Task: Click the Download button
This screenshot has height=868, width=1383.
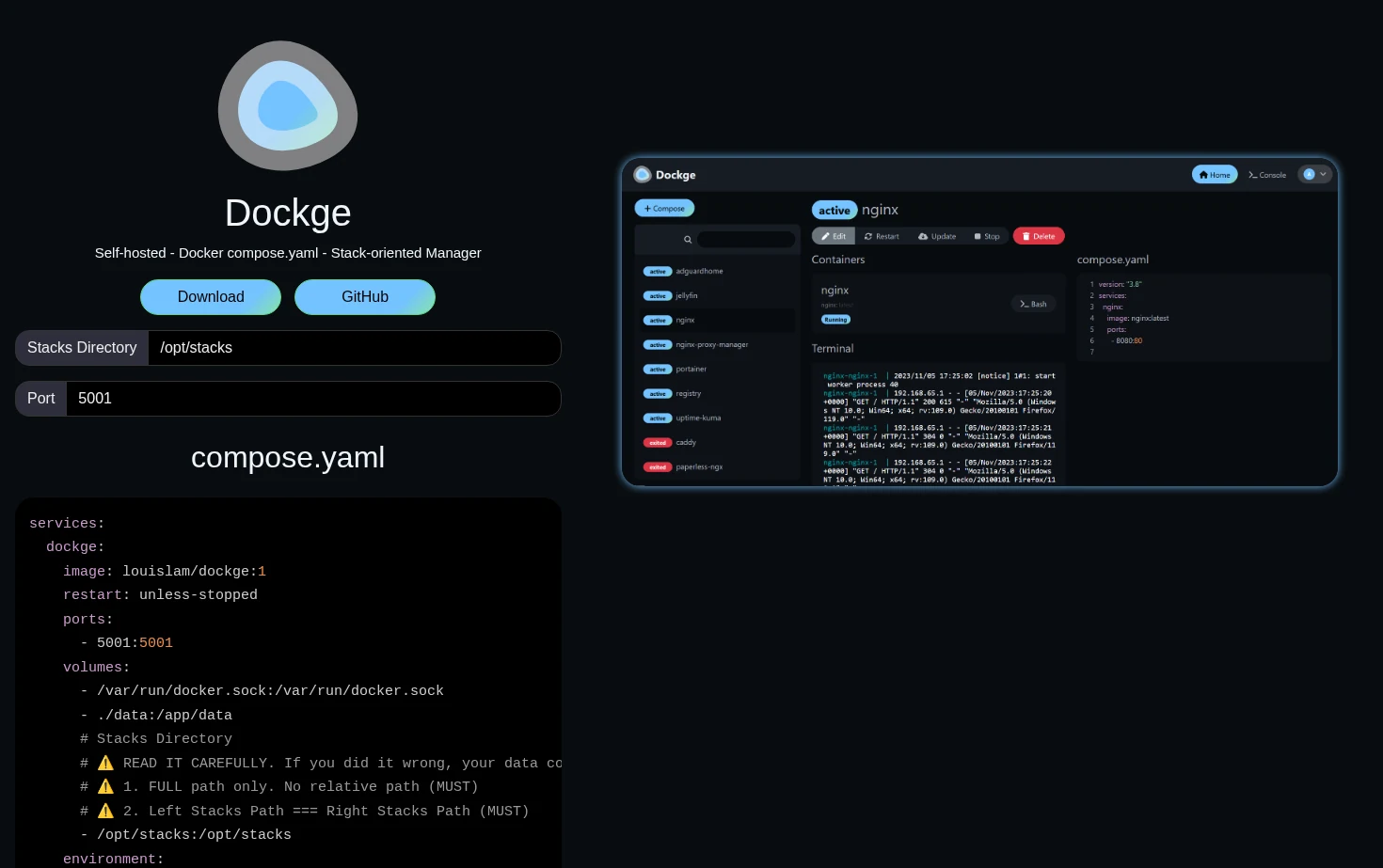Action: [x=211, y=297]
